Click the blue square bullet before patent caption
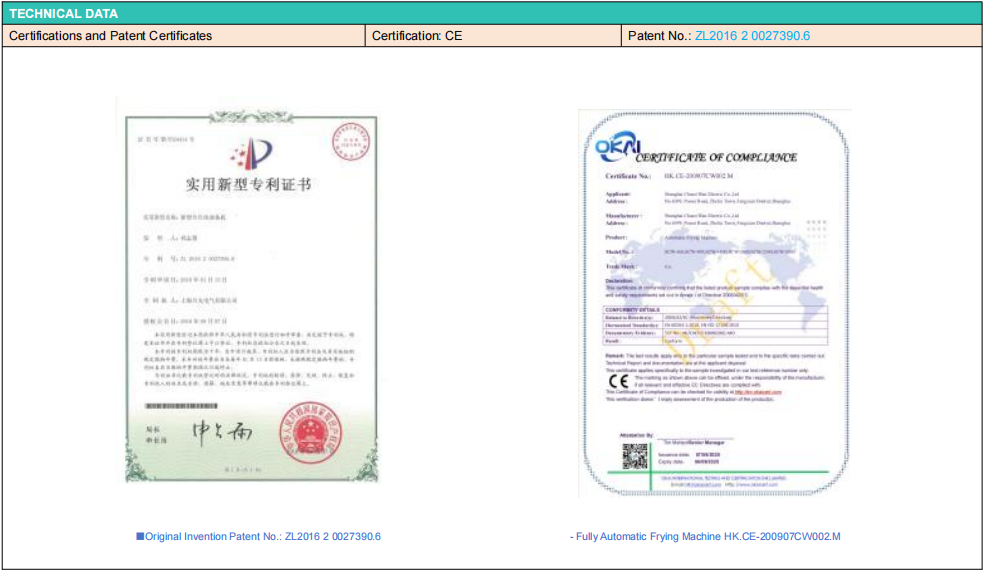991x575 pixels. (140, 537)
